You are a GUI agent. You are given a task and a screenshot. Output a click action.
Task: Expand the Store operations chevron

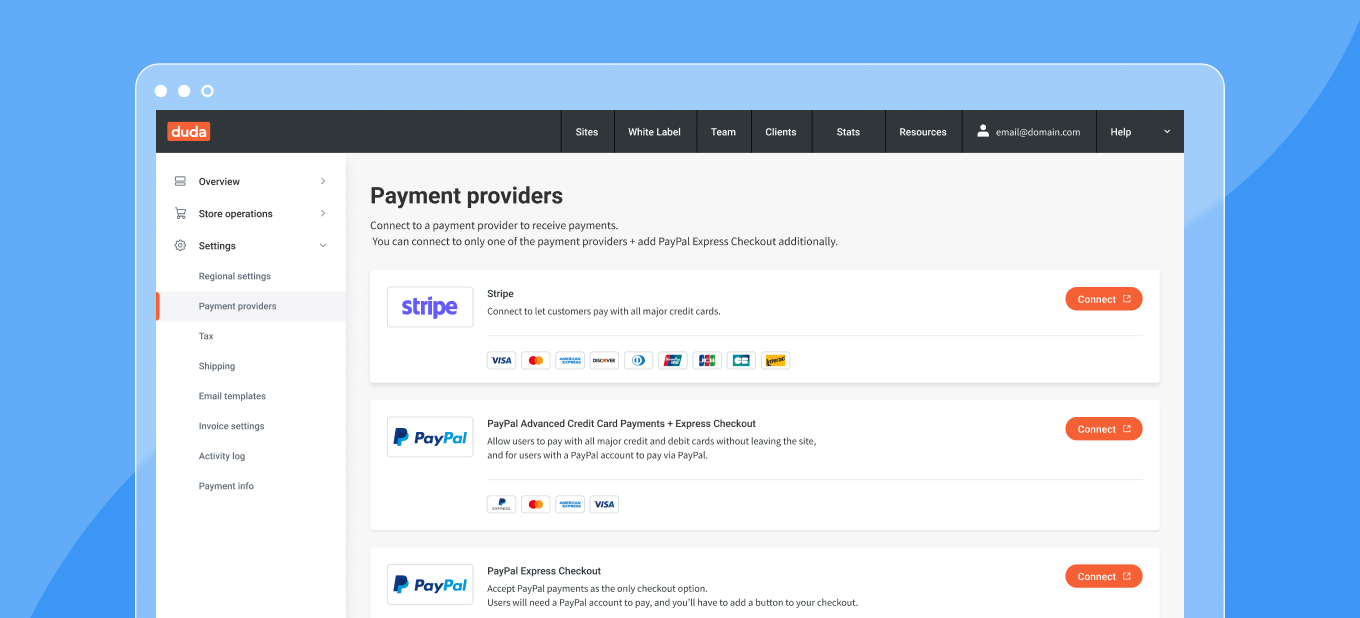point(323,213)
